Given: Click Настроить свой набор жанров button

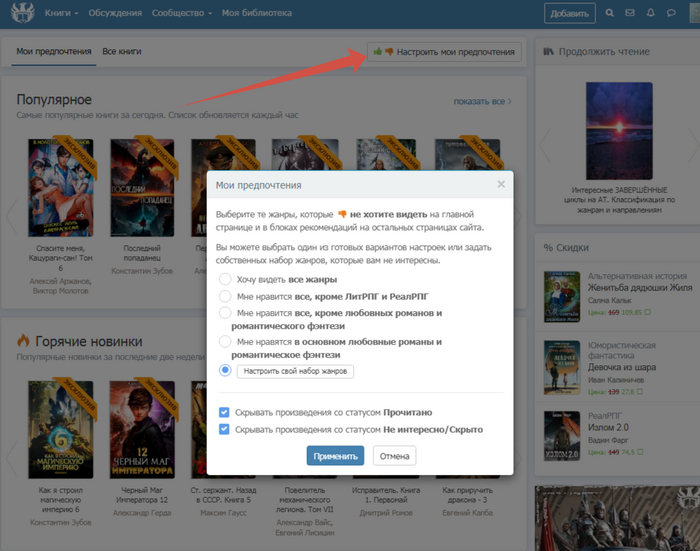Looking at the screenshot, I should [295, 371].
